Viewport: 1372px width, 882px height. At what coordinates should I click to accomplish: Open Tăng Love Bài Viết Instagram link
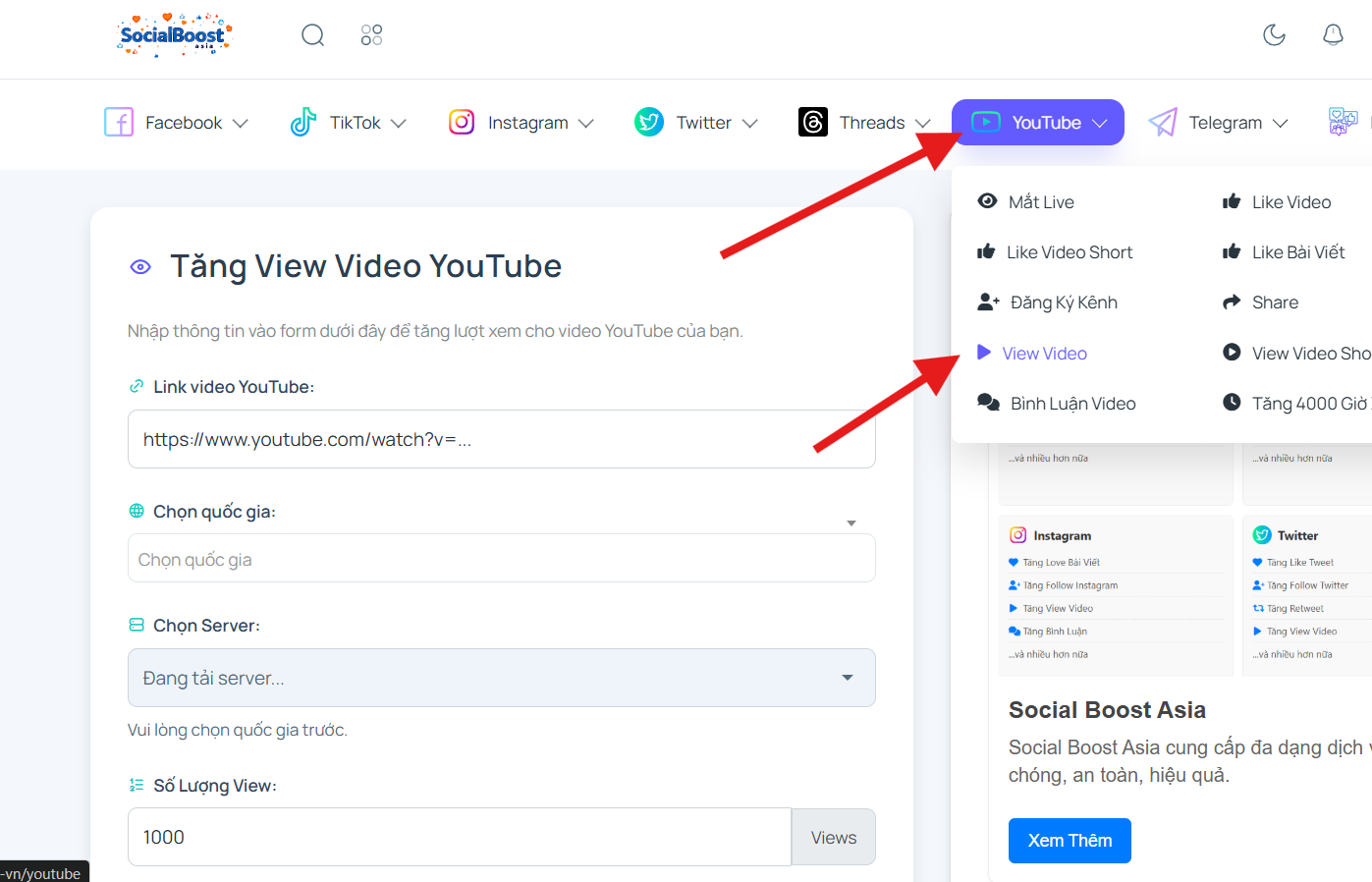1061,563
